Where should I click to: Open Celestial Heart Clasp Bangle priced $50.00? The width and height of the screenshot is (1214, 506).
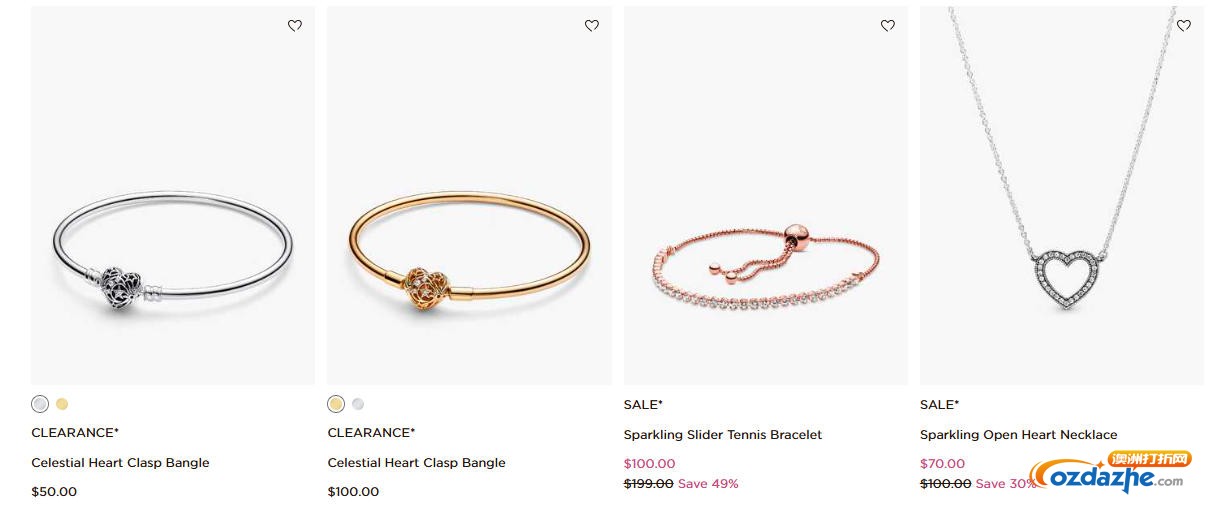120,463
